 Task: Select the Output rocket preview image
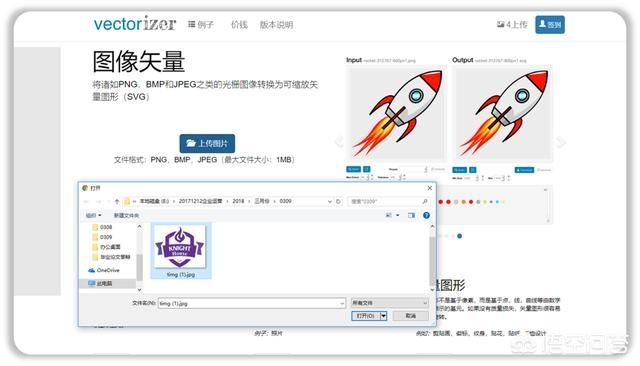point(503,113)
